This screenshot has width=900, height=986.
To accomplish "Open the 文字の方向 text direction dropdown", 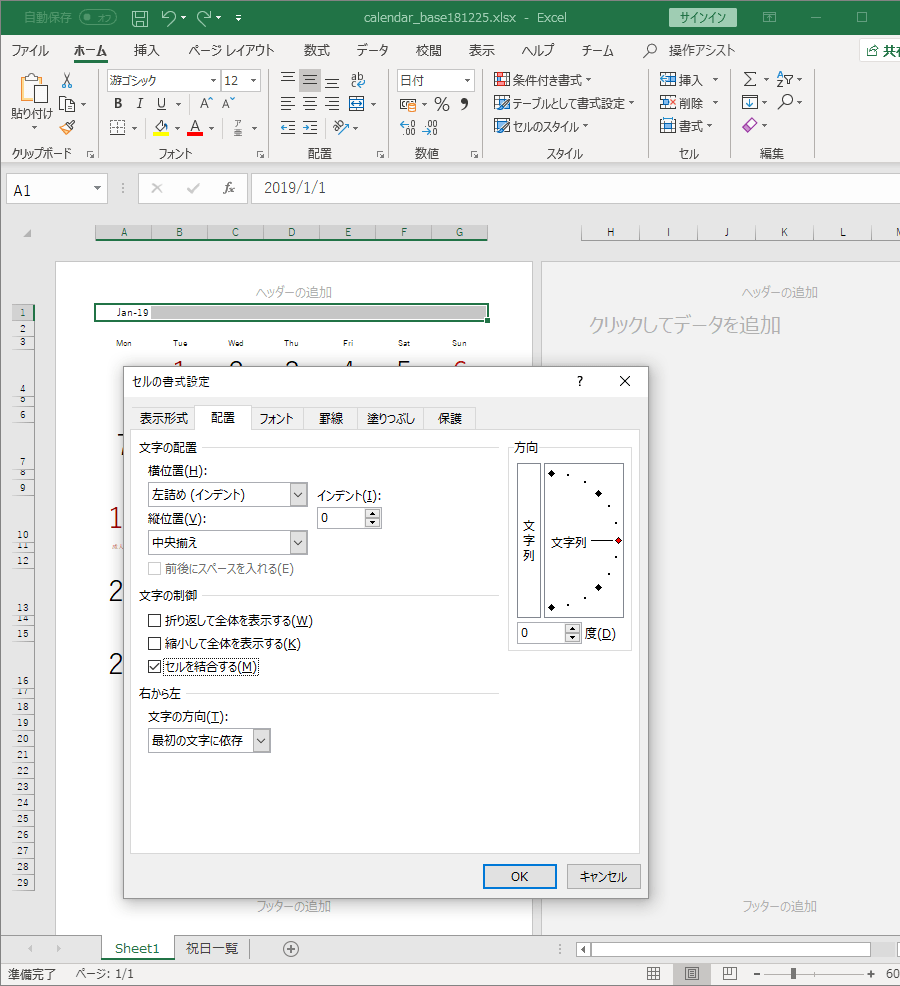I will 261,740.
